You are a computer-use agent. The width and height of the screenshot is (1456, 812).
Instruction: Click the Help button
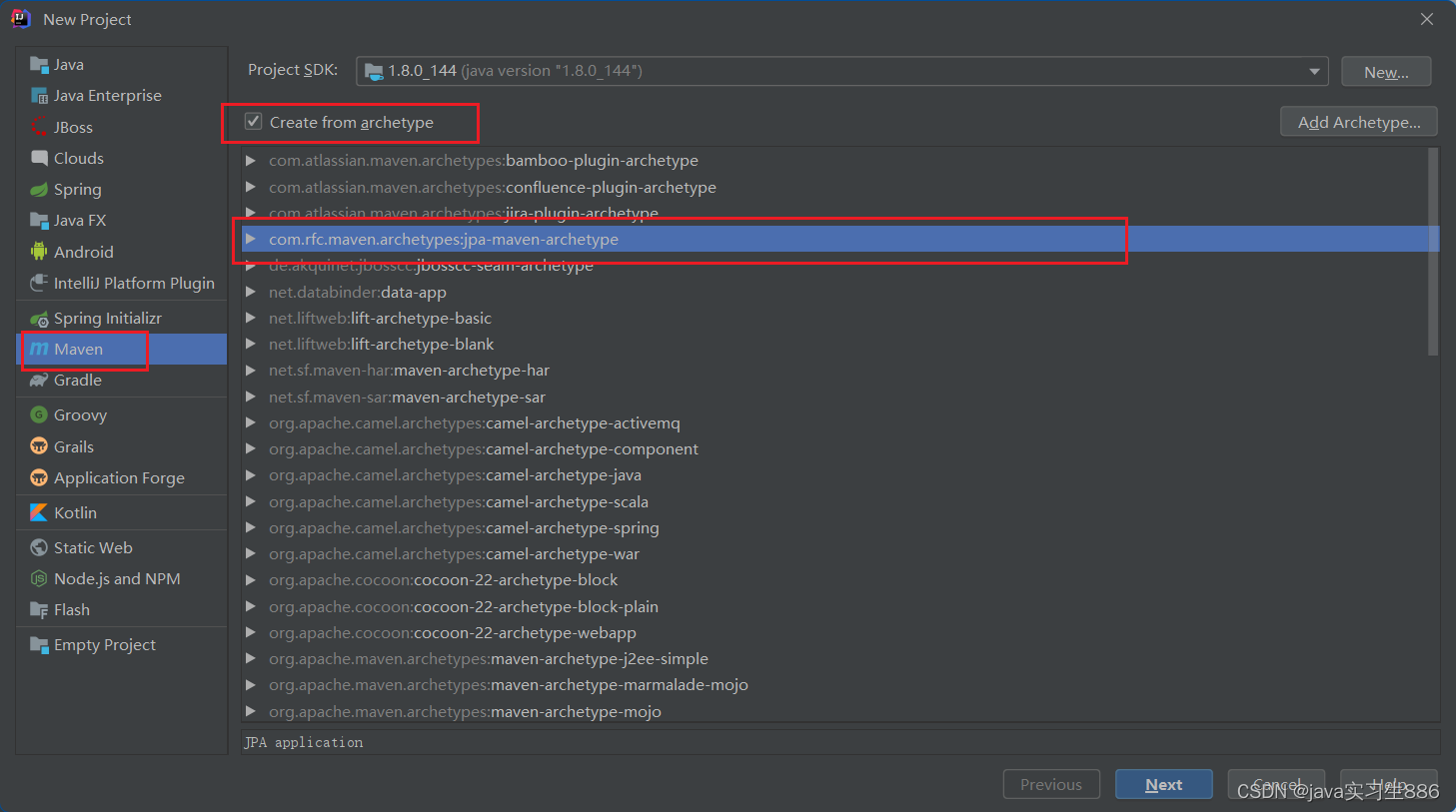click(x=1389, y=784)
